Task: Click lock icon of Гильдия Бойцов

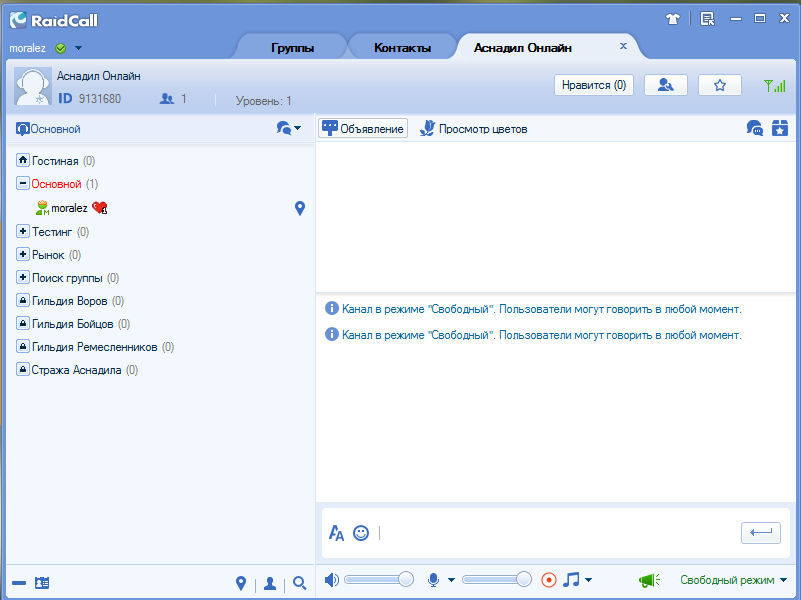Action: coord(22,323)
